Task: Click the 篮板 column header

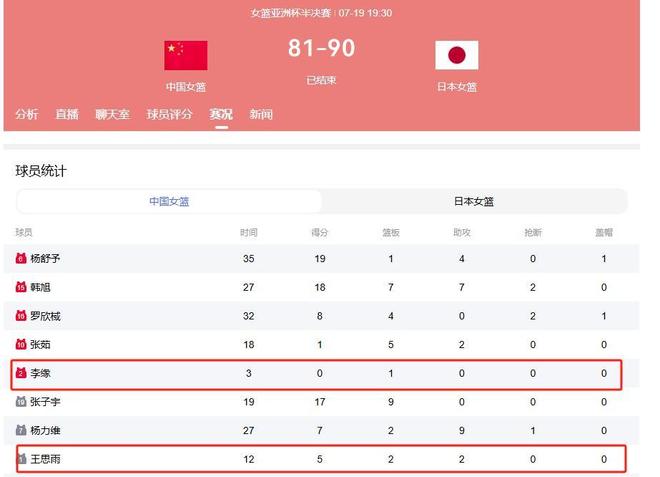Action: point(391,232)
